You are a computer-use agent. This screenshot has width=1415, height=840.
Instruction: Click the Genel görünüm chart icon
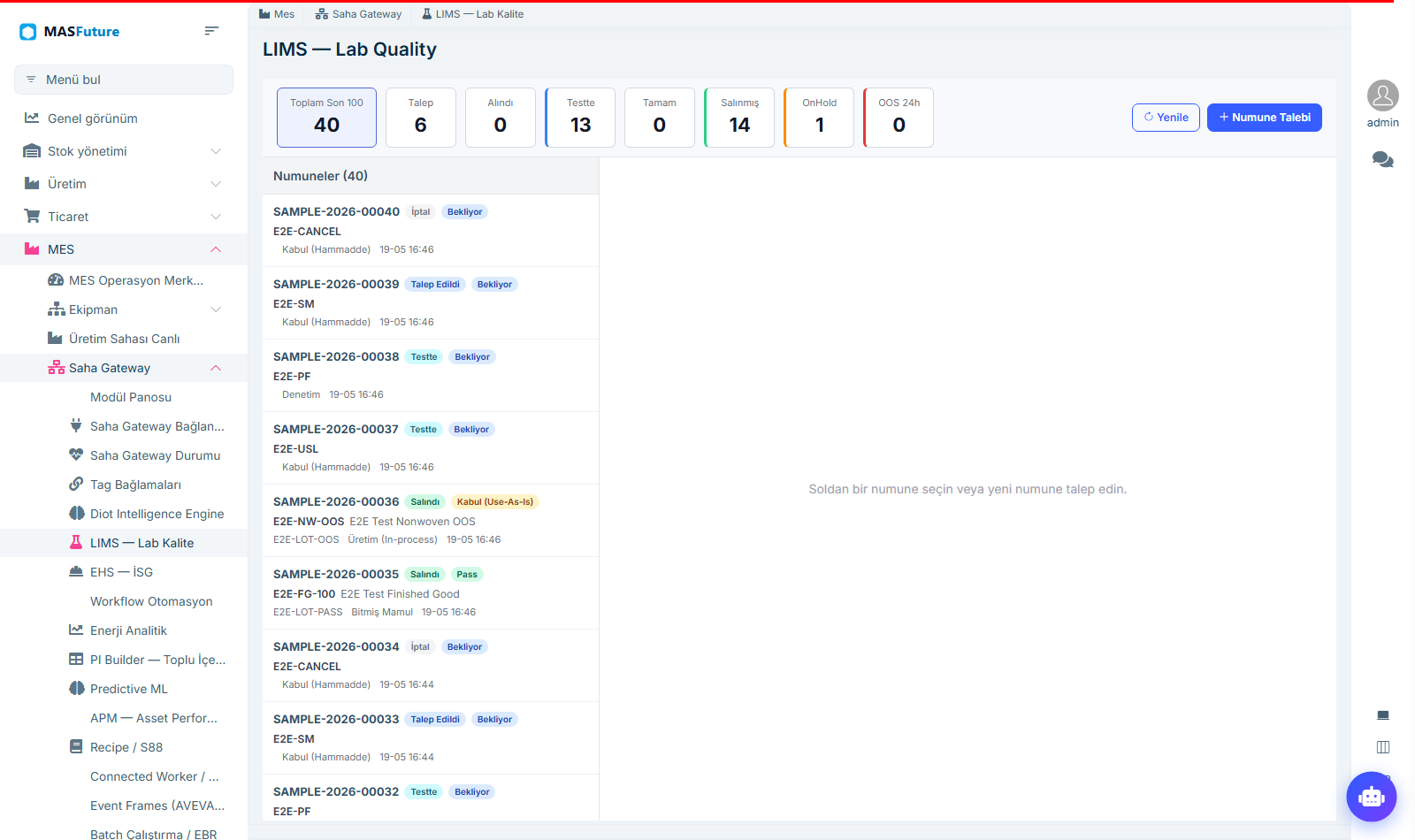tap(32, 118)
